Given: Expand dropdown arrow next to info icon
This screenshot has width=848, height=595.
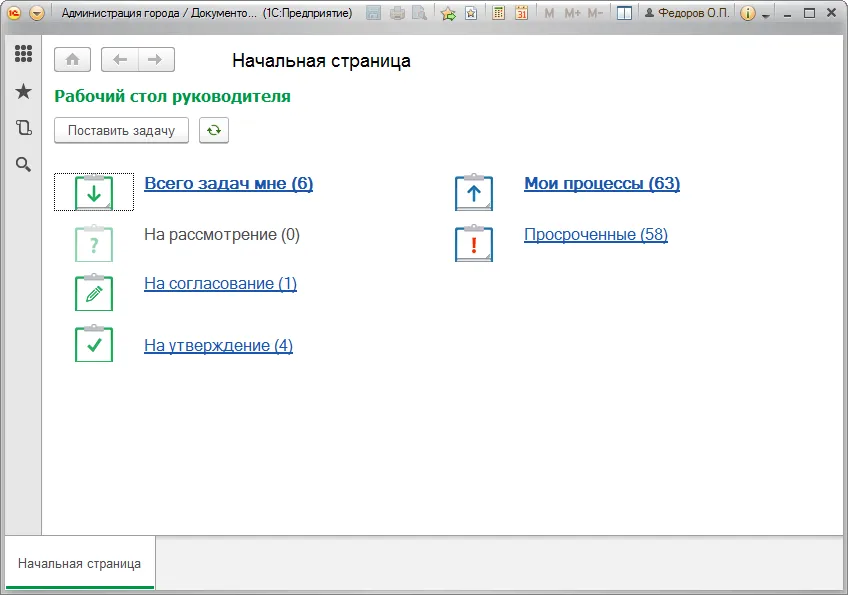Looking at the screenshot, I should pyautogui.click(x=765, y=16).
